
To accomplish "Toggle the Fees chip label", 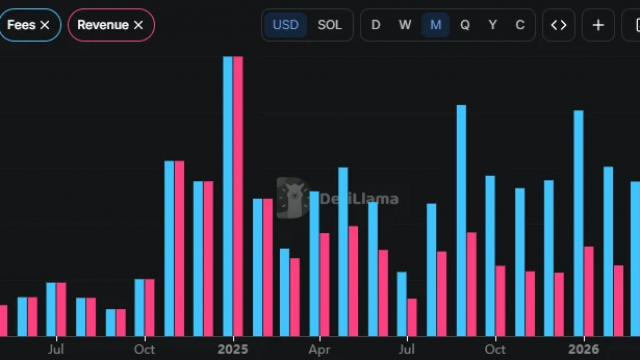I will point(21,25).
